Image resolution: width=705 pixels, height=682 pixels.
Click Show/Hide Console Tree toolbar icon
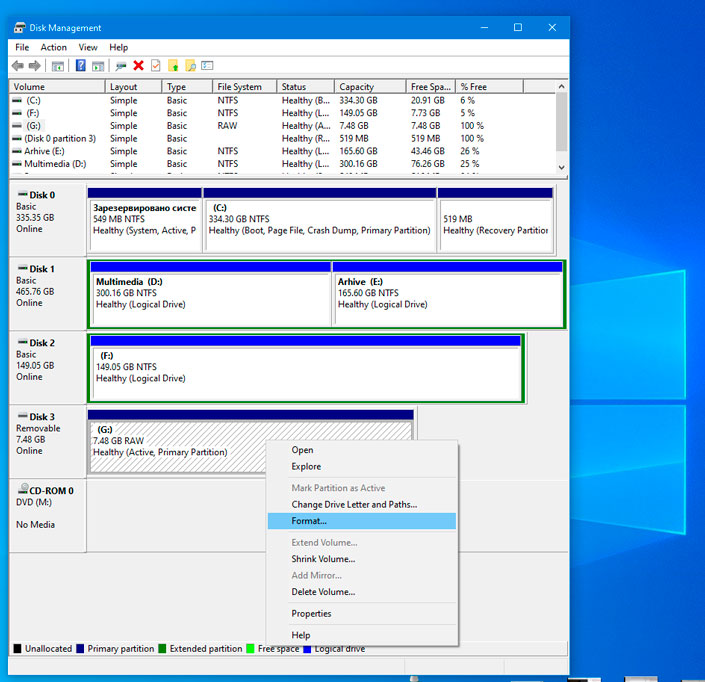tap(58, 67)
